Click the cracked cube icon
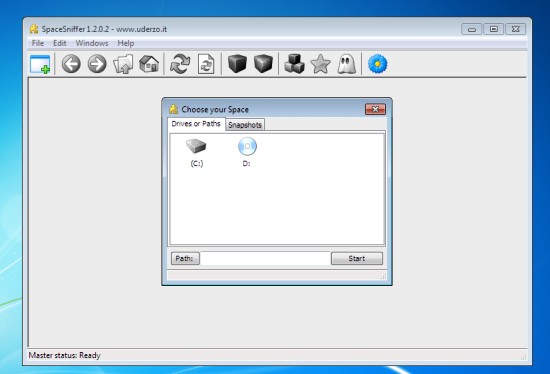550x374 pixels. point(263,64)
